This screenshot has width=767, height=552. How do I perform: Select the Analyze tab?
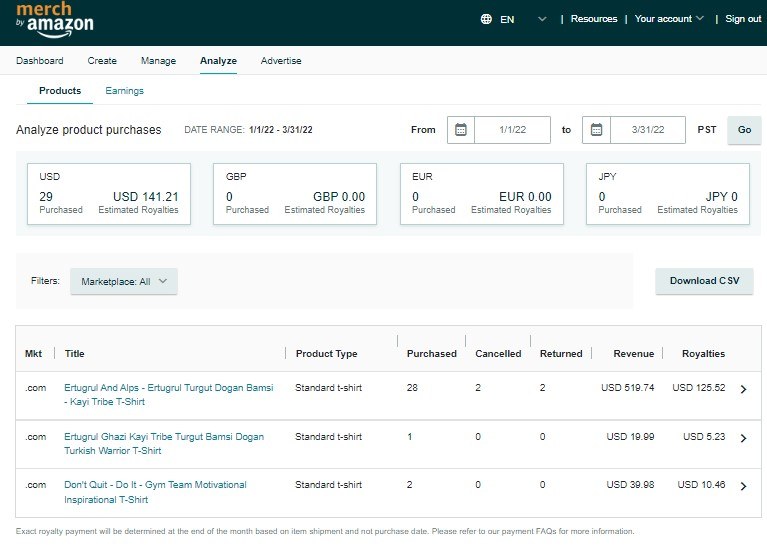(x=218, y=61)
